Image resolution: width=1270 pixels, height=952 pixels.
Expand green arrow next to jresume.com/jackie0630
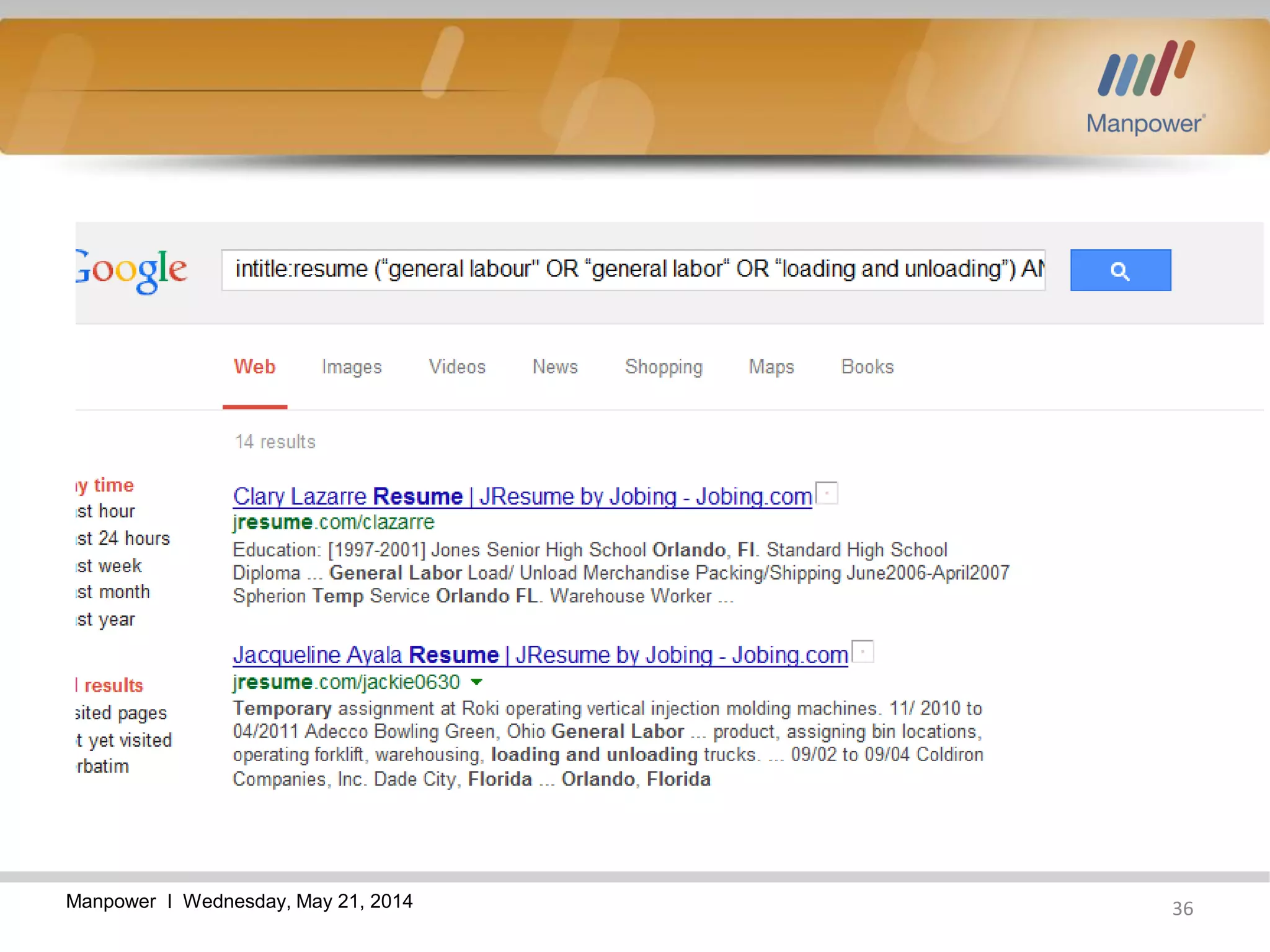click(476, 682)
